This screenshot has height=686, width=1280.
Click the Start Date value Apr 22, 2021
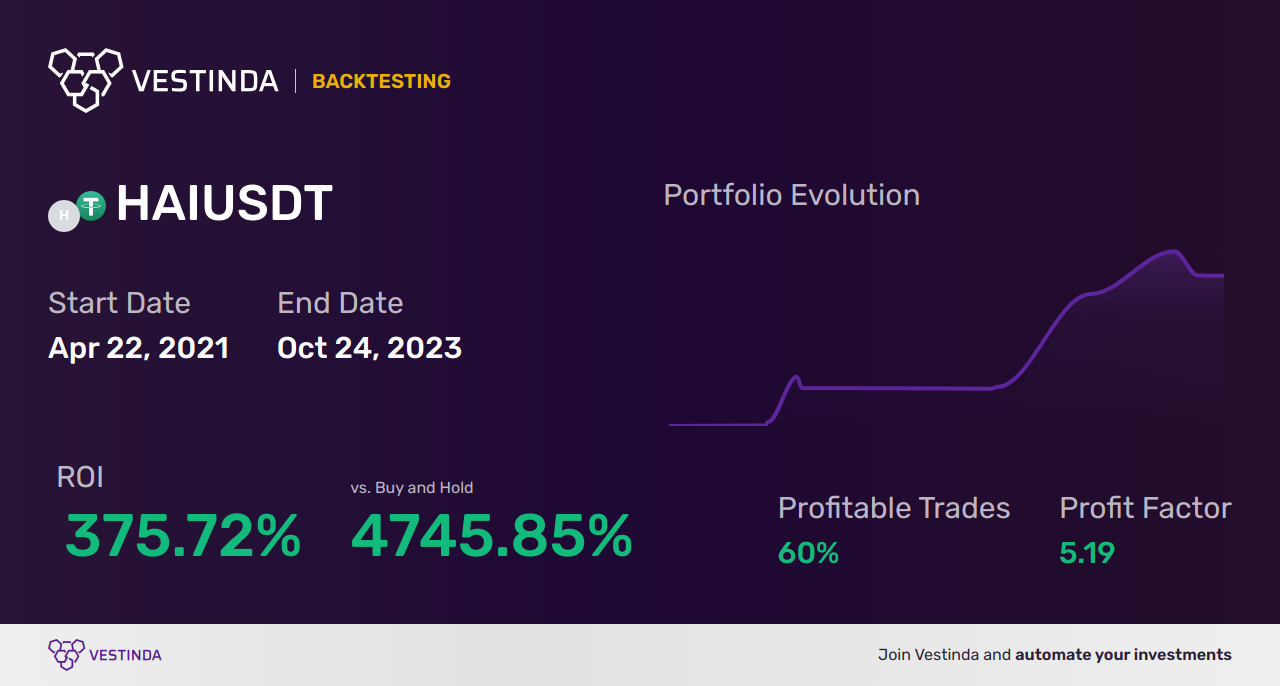tap(139, 348)
